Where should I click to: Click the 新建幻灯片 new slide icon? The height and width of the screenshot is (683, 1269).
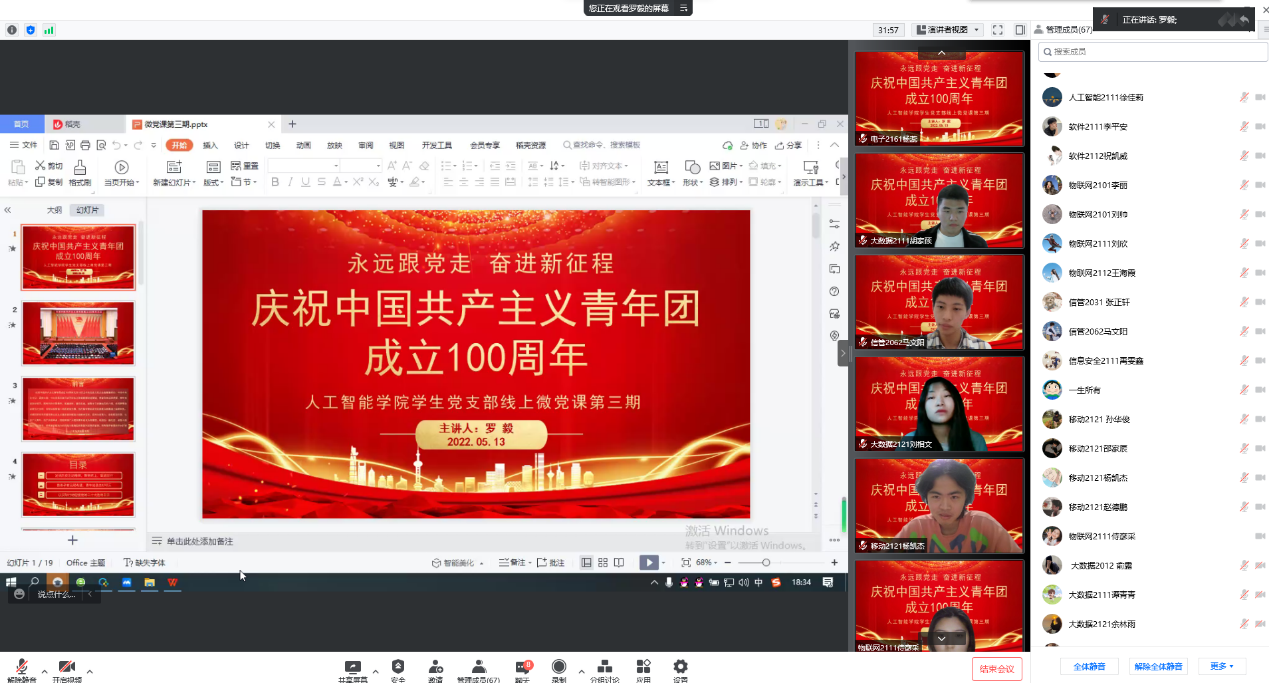(175, 168)
